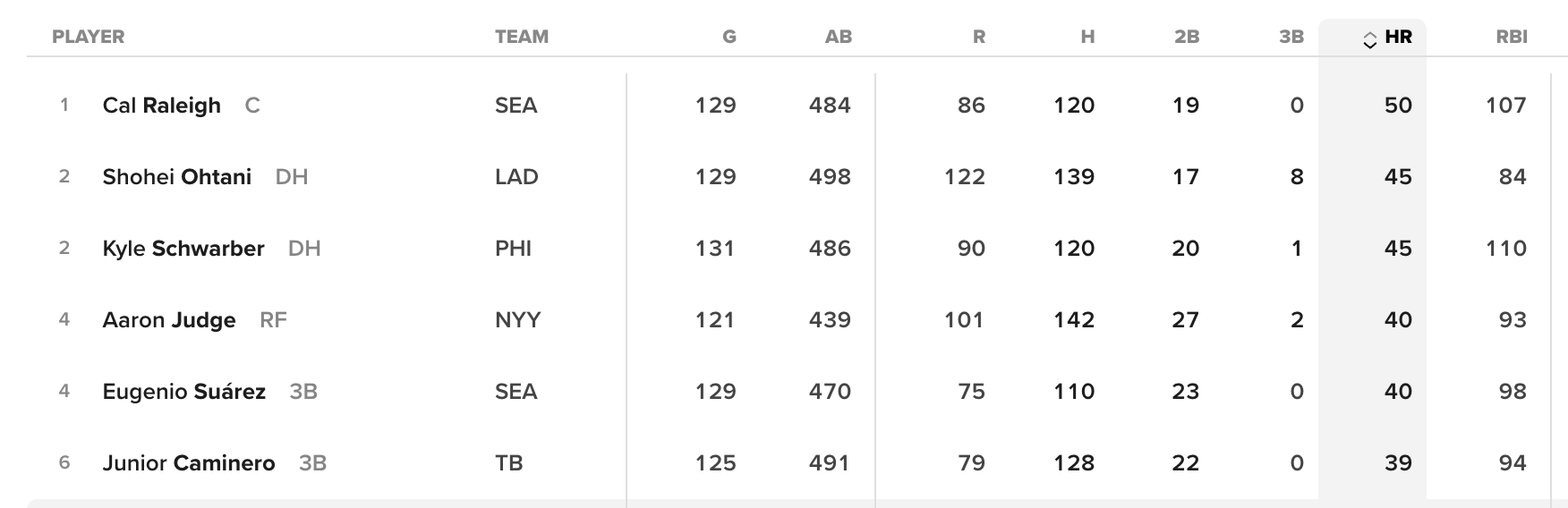Click the NYY team abbreviation

[x=517, y=320]
